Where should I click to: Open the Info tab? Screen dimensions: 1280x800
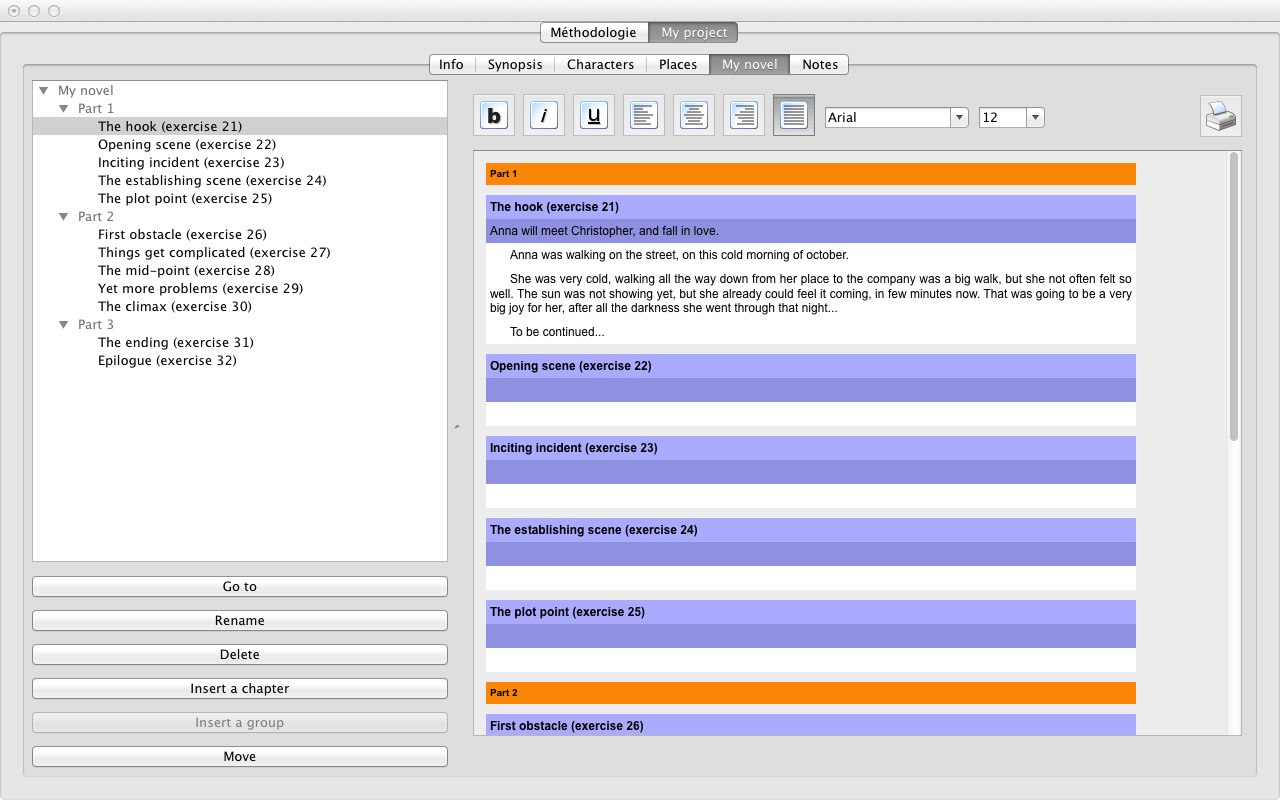(452, 64)
